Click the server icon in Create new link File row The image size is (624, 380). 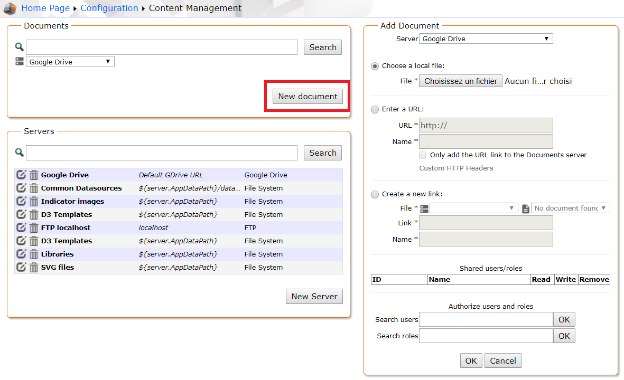(424, 208)
